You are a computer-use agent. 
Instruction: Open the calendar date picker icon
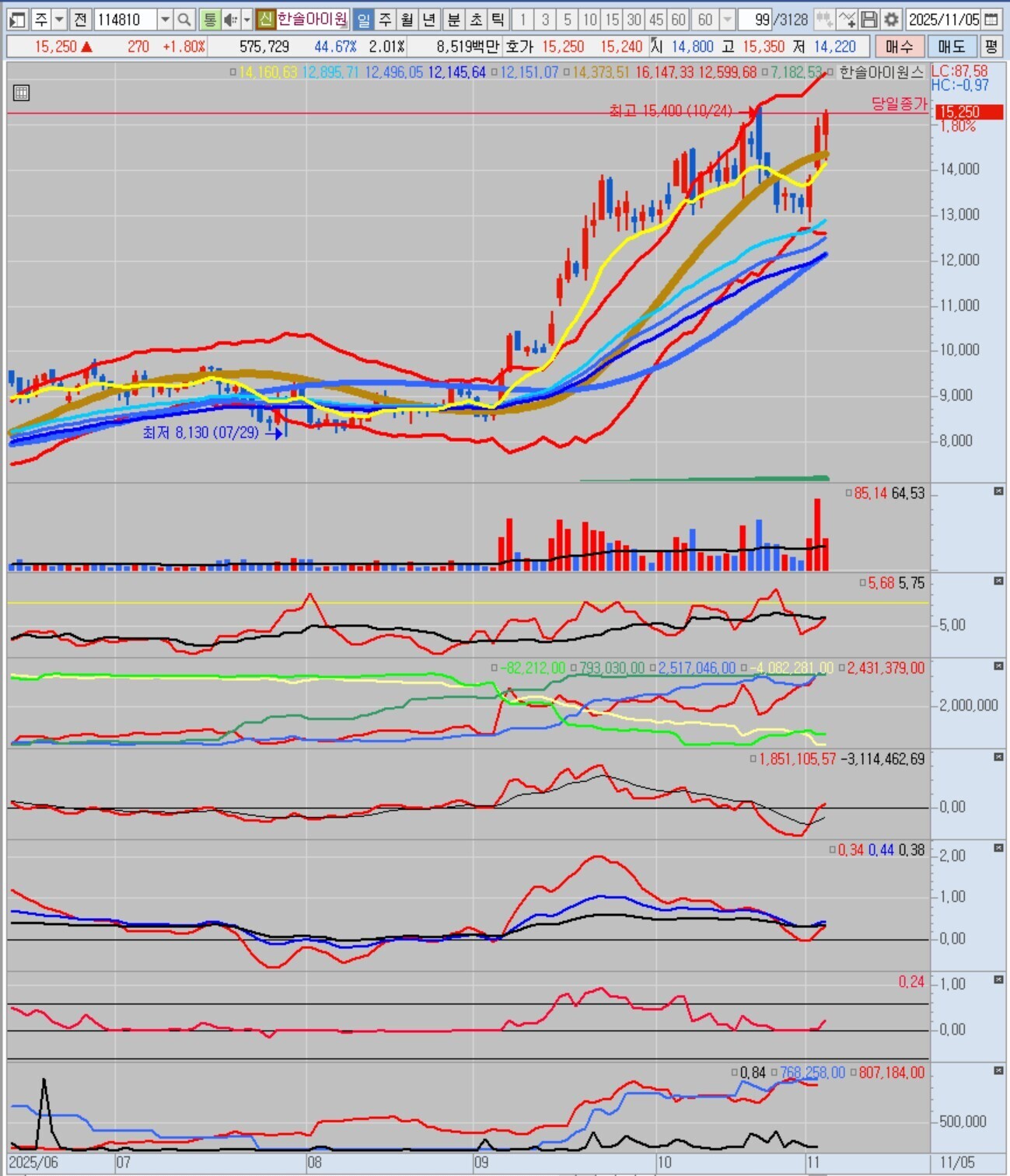pos(991,19)
